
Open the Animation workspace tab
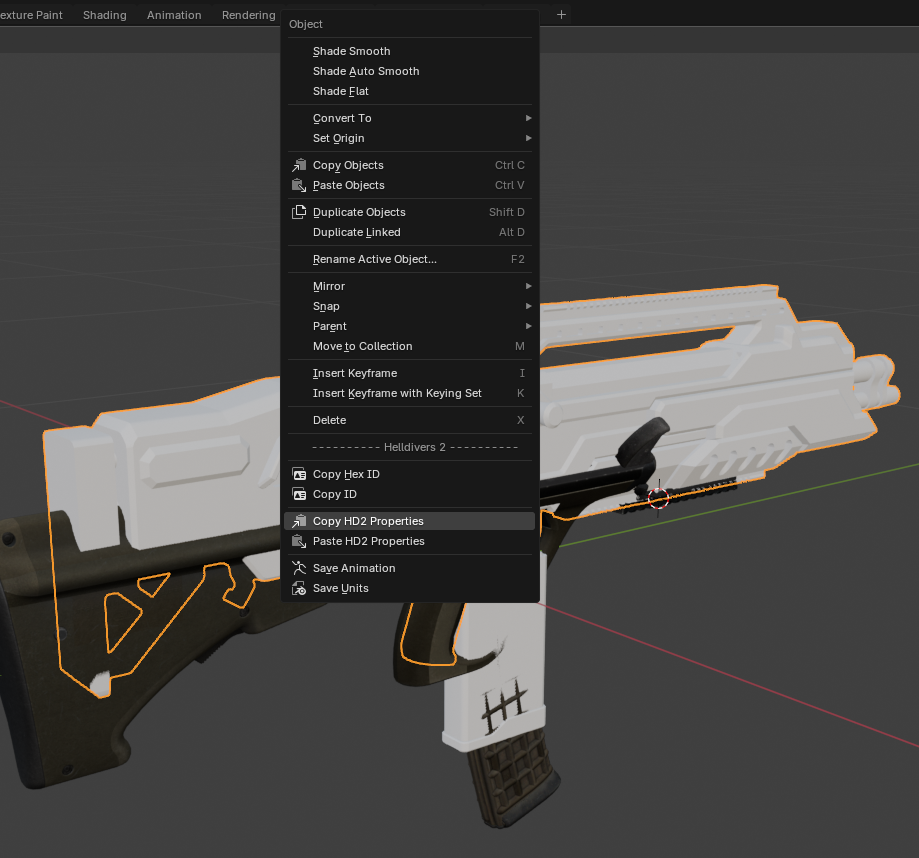click(174, 15)
